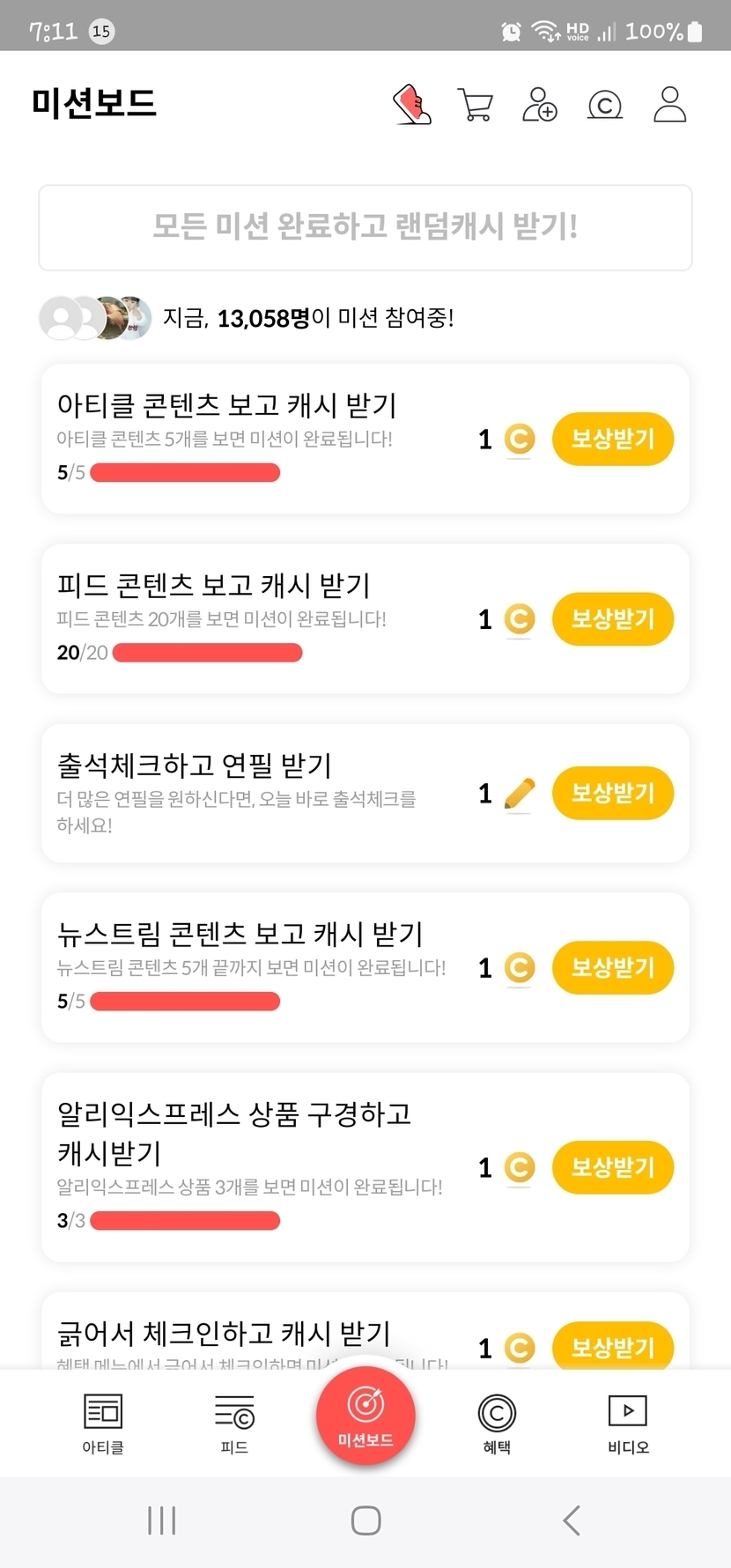Tap the red sneaker icon in header
This screenshot has width=731, height=1568.
tap(412, 105)
